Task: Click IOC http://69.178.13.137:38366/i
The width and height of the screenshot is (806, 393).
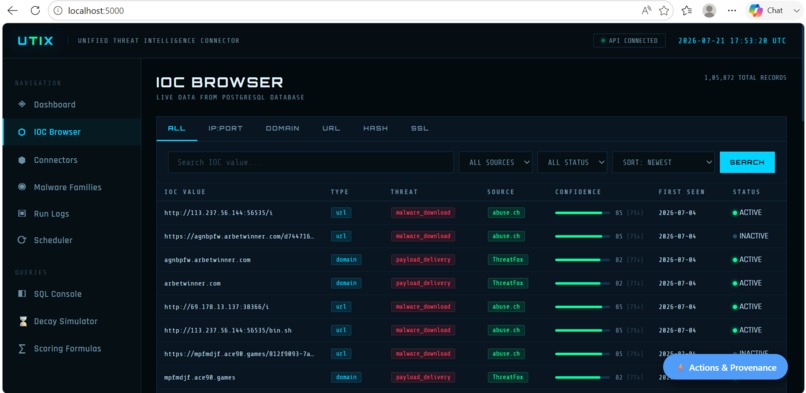Action: 216,307
